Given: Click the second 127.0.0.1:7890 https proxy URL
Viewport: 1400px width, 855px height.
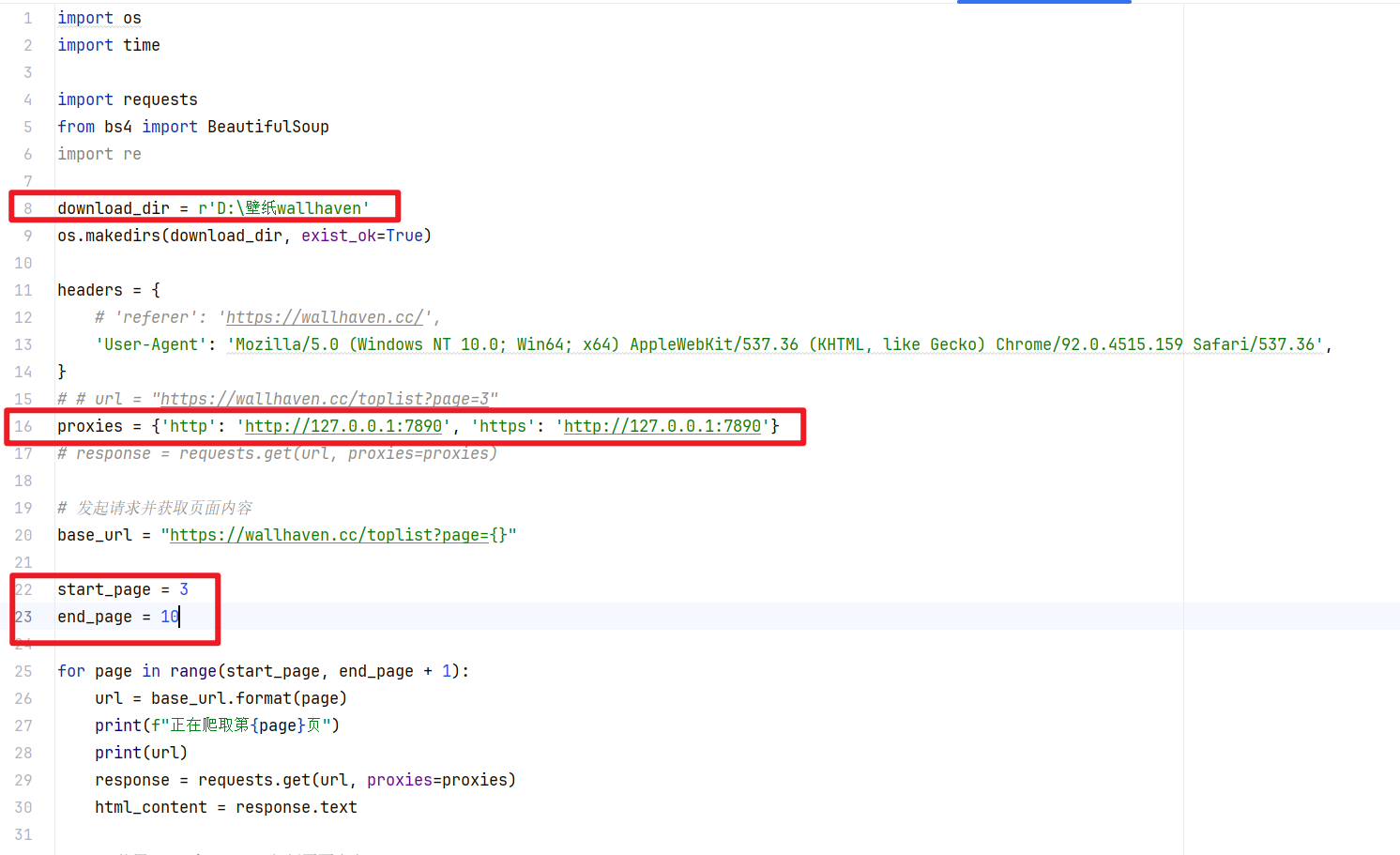Looking at the screenshot, I should pos(662,426).
